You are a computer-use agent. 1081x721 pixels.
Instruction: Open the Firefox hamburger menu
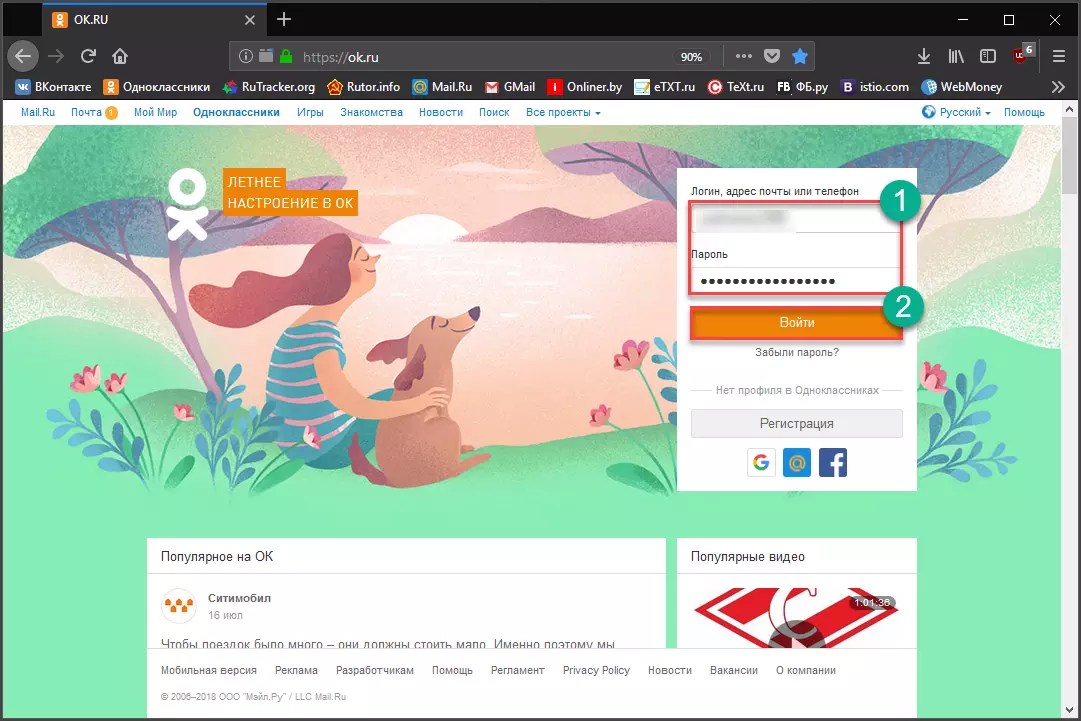[x=1059, y=57]
